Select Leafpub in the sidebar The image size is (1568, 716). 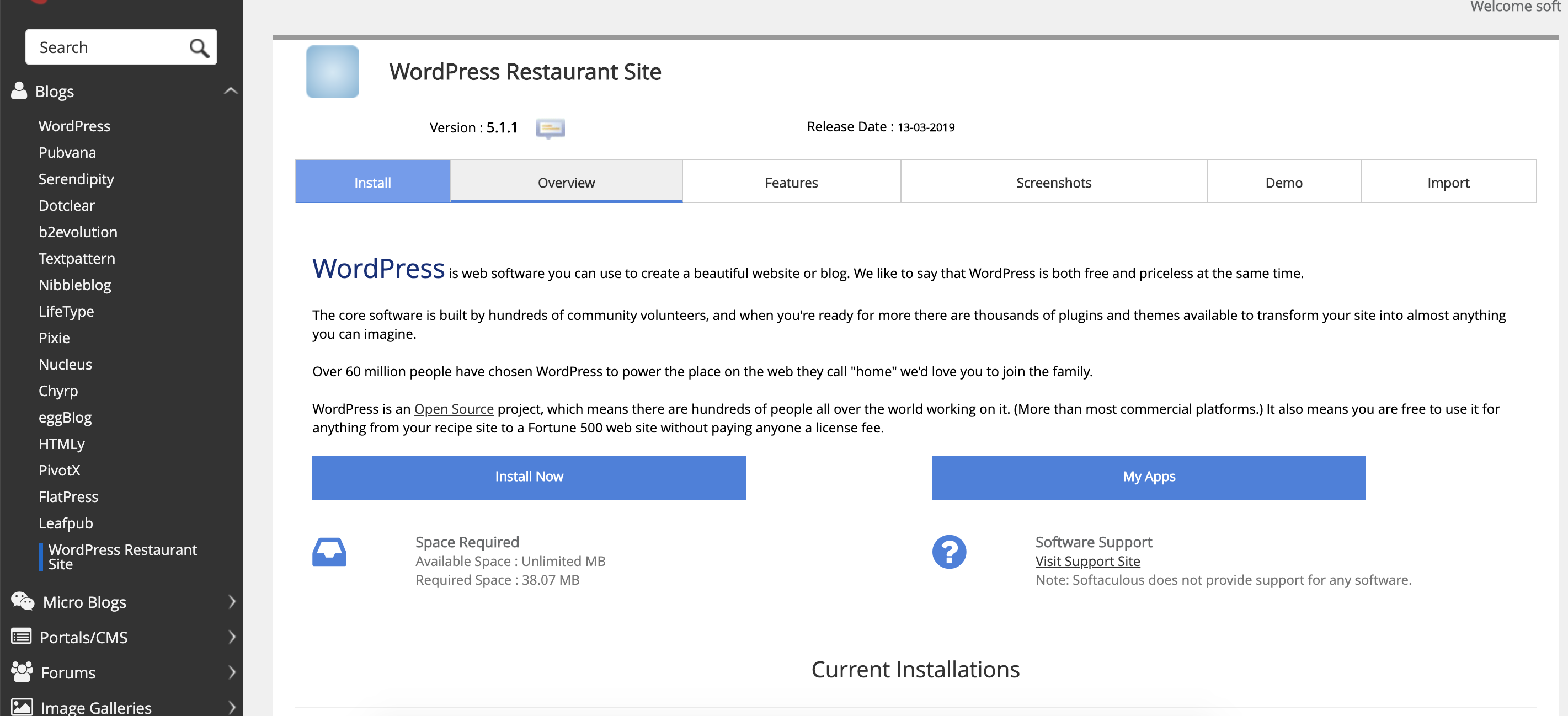point(66,523)
